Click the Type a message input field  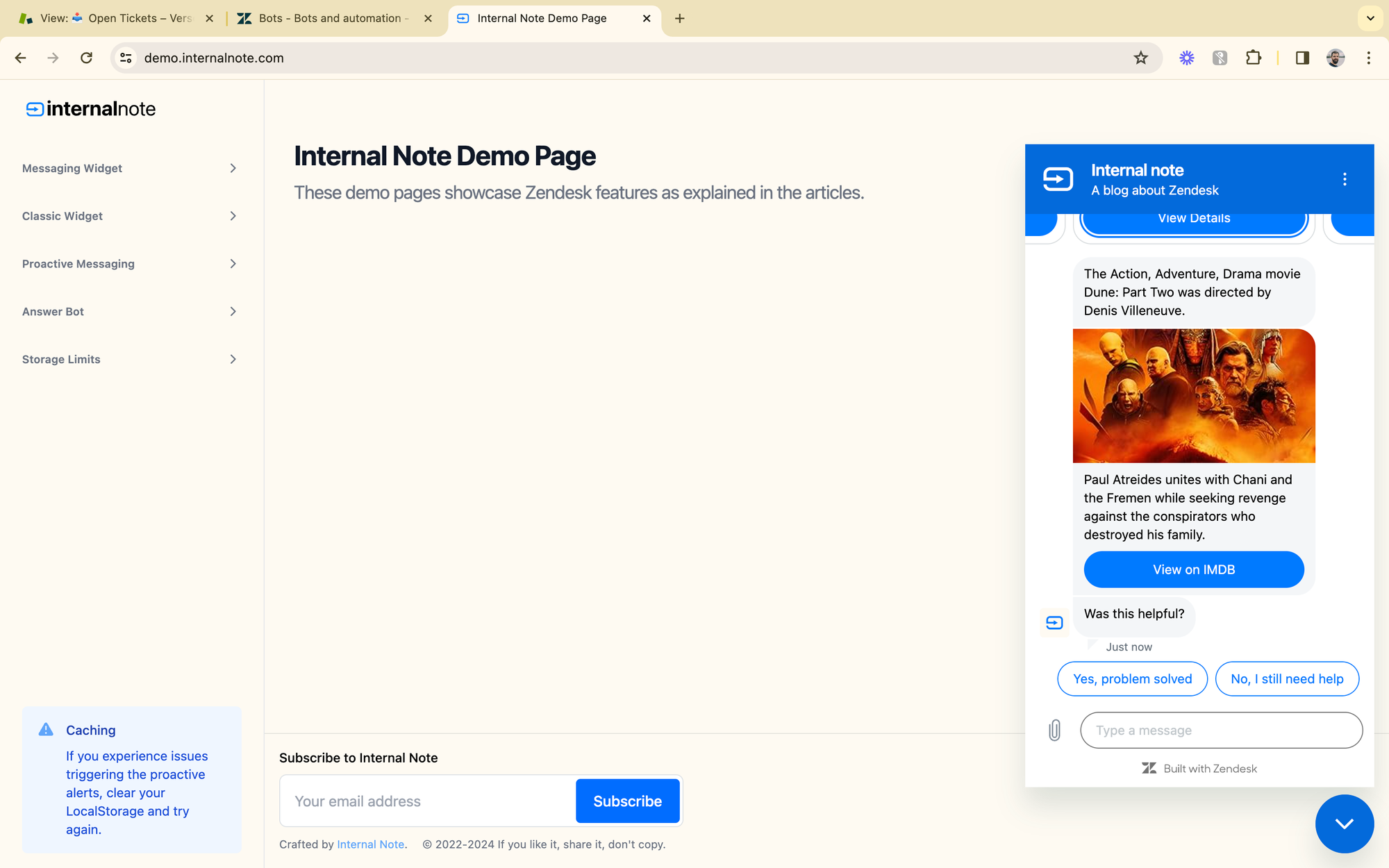[x=1221, y=730]
